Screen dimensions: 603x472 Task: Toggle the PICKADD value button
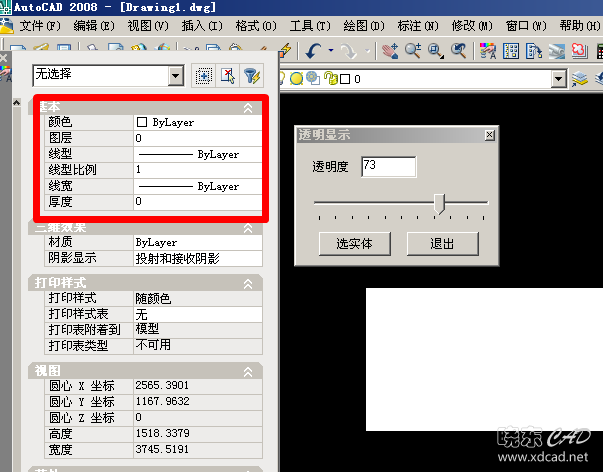204,76
